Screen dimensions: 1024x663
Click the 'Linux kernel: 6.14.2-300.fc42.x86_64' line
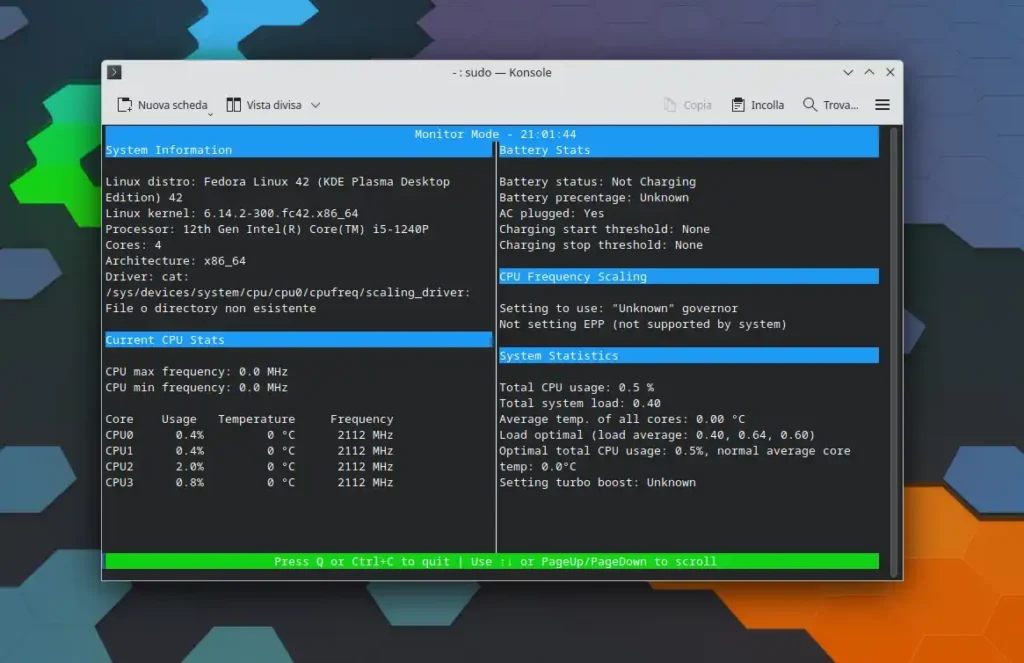(232, 213)
